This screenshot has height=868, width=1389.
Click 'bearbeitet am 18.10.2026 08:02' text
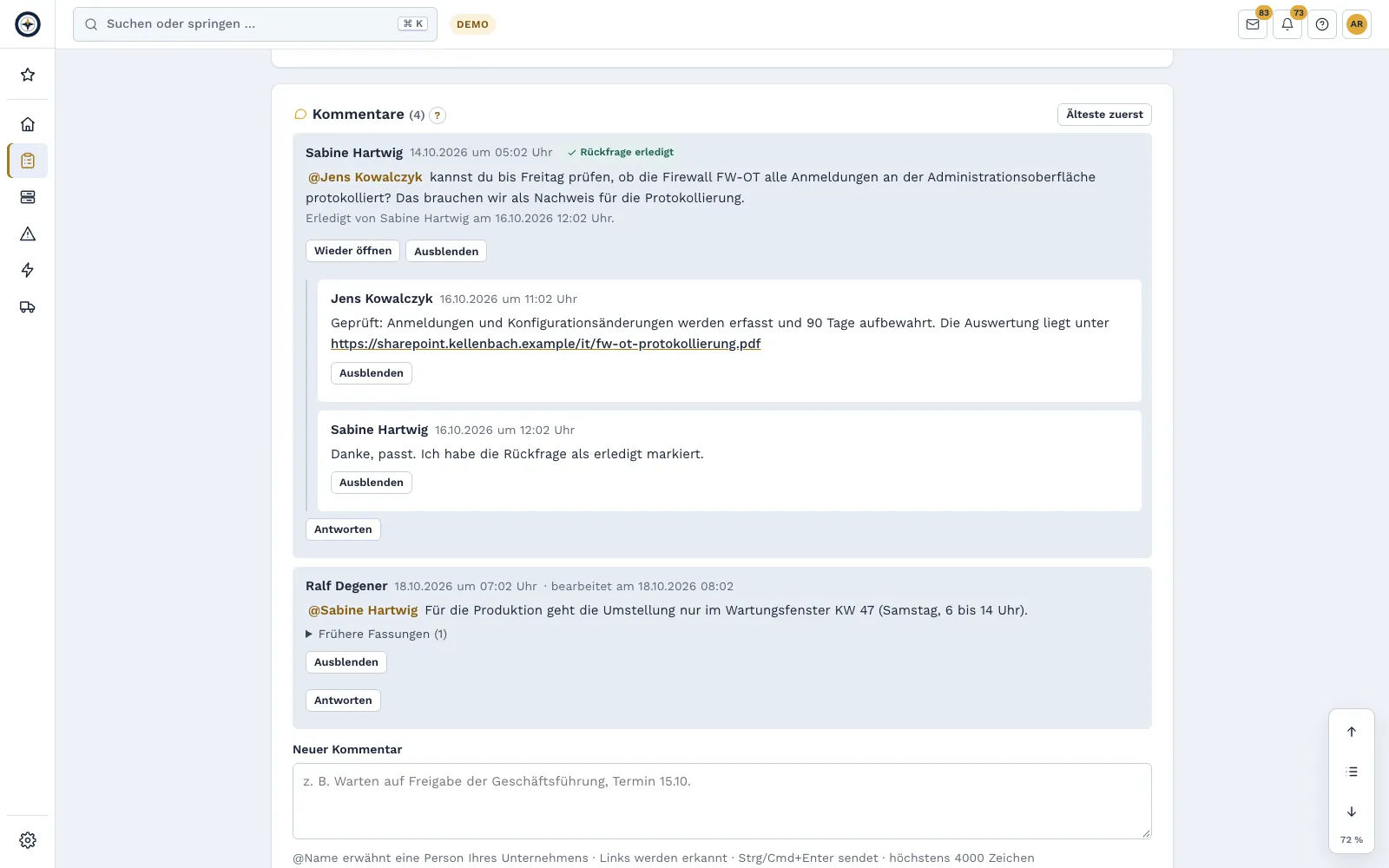point(642,587)
